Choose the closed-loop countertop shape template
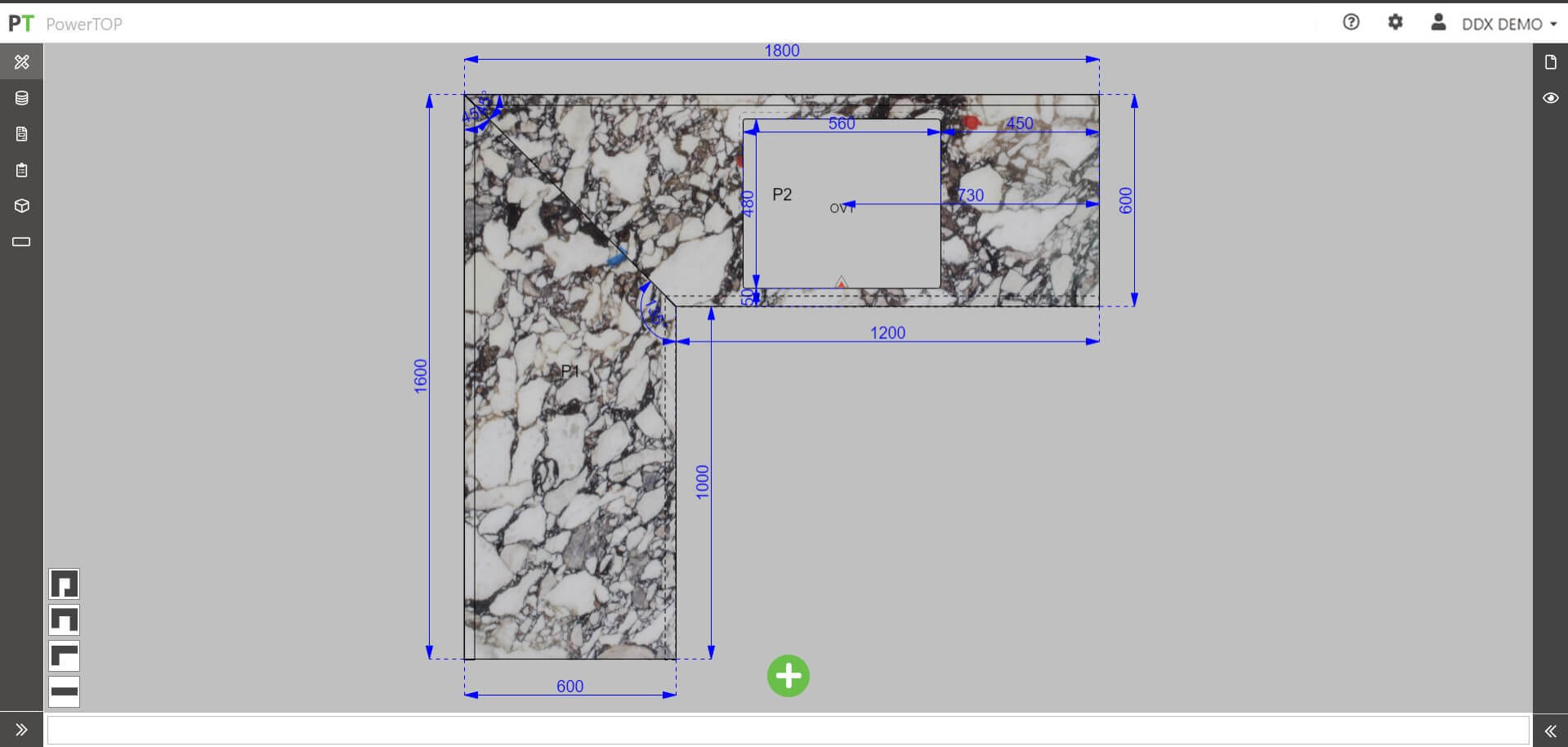The image size is (1568, 747). (64, 584)
